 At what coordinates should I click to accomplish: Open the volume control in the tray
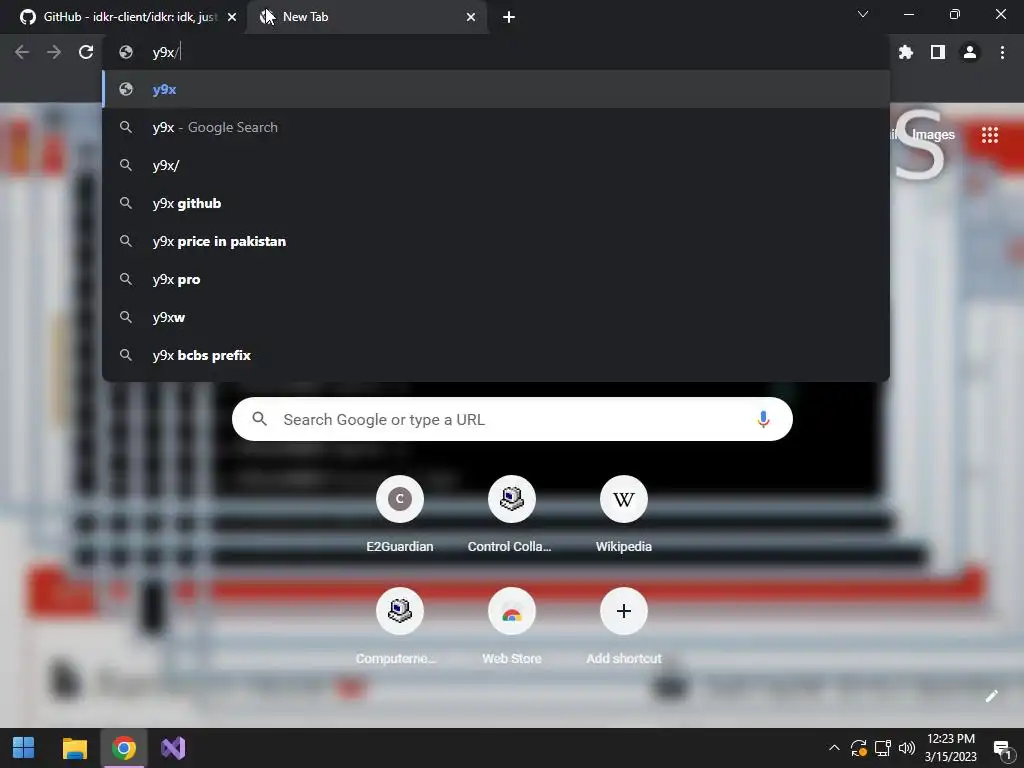click(906, 748)
